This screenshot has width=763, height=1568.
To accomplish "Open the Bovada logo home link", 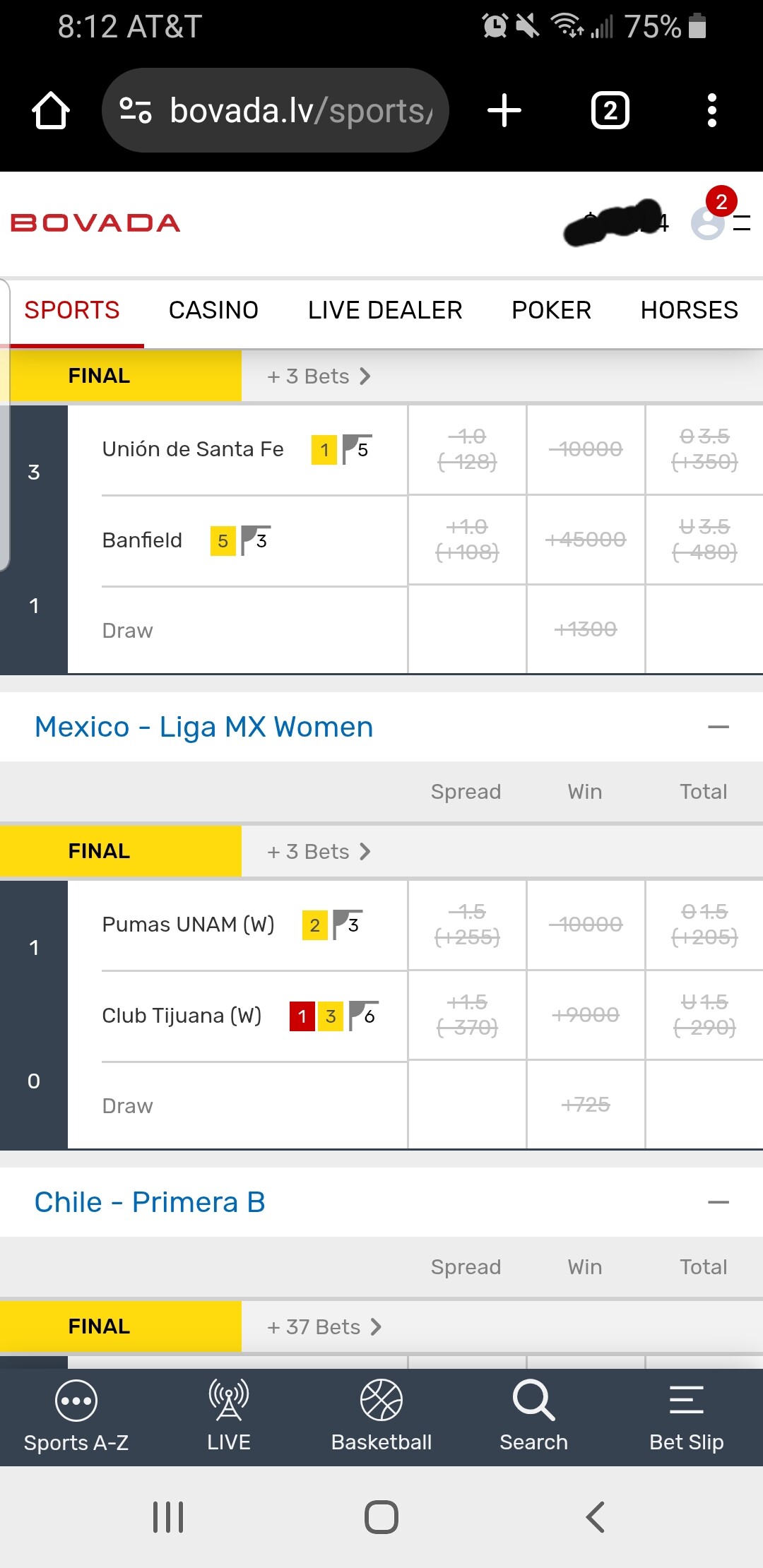I will pyautogui.click(x=95, y=223).
